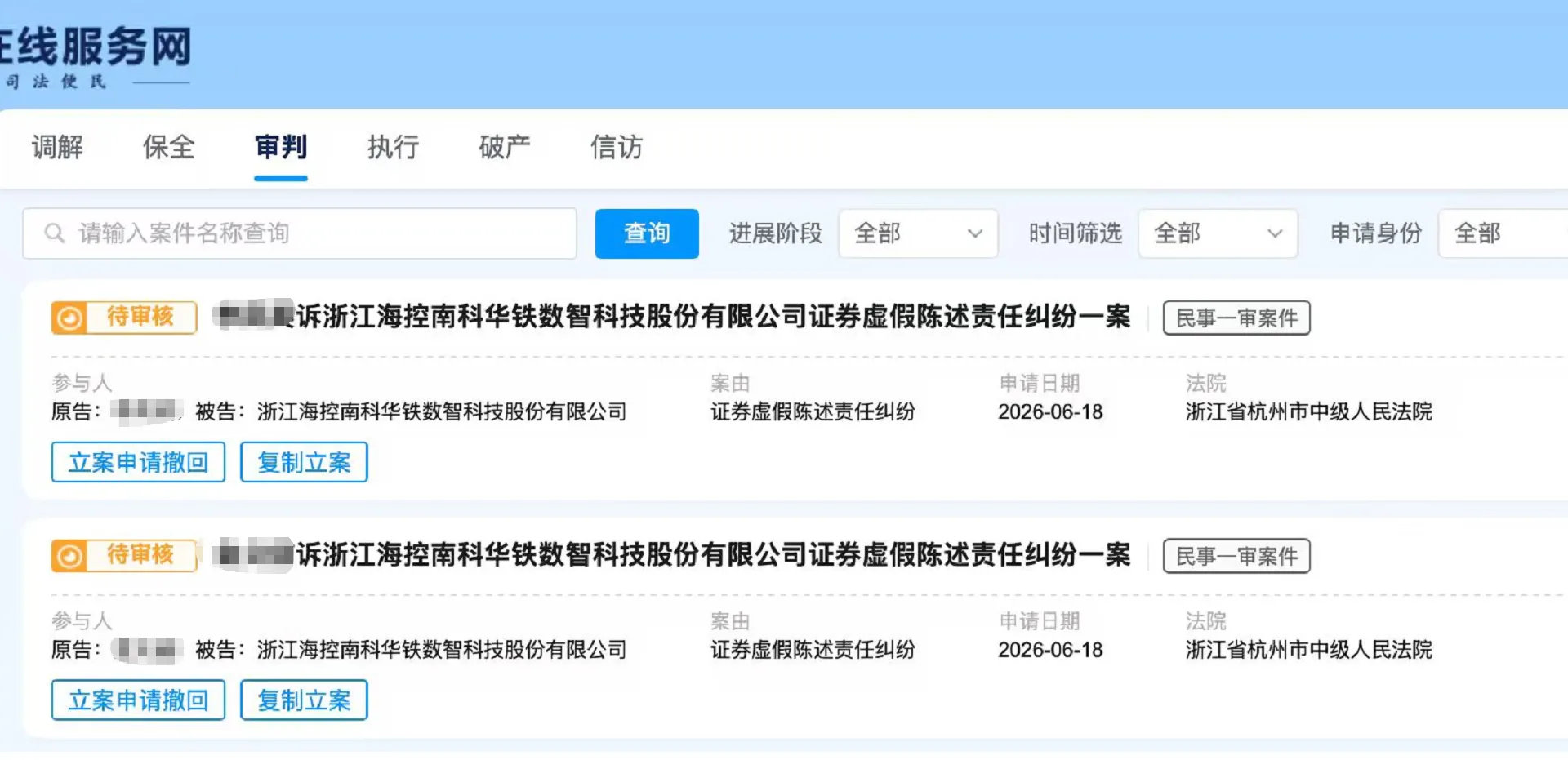
Task: Click the case name search input field
Action: (300, 233)
